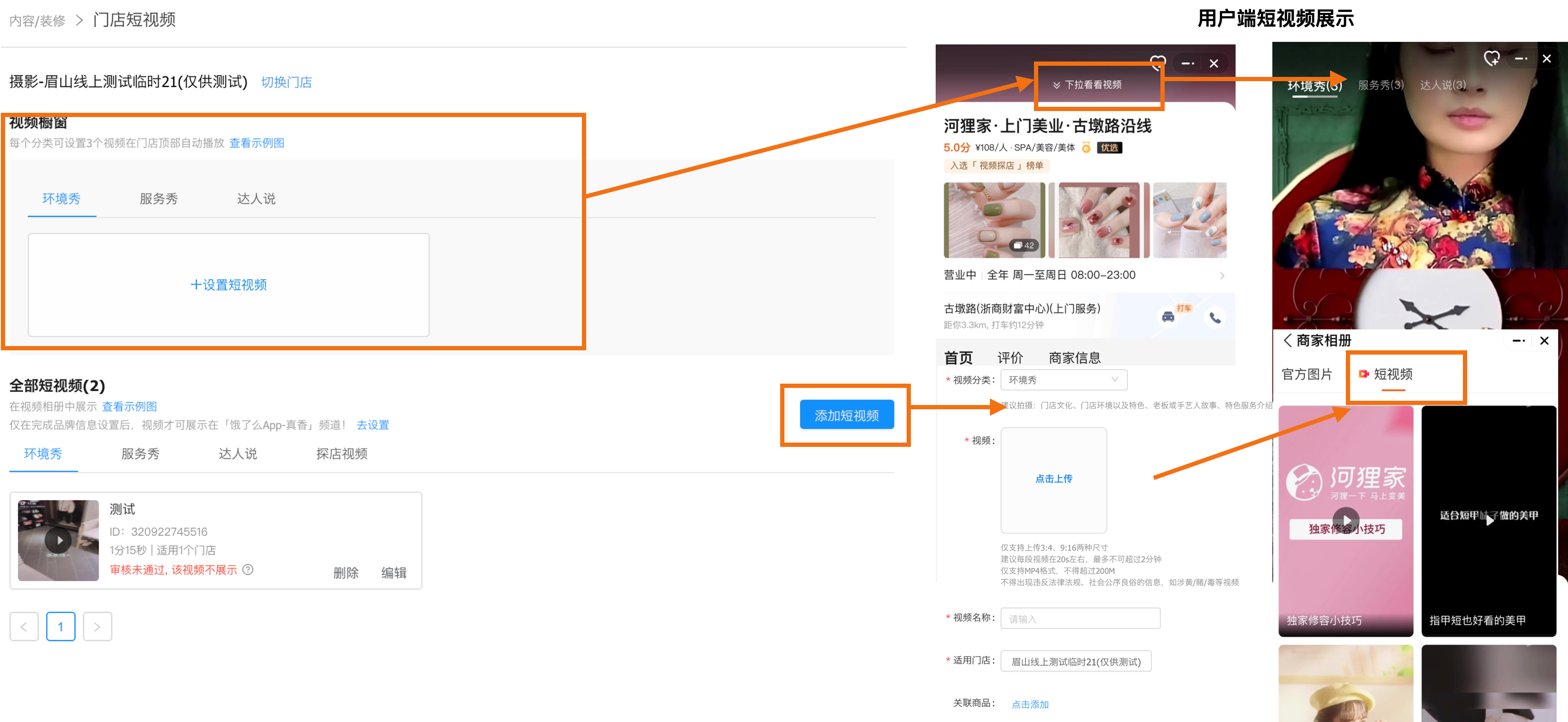Expand business hours arrow
1568x722 pixels.
click(1222, 276)
